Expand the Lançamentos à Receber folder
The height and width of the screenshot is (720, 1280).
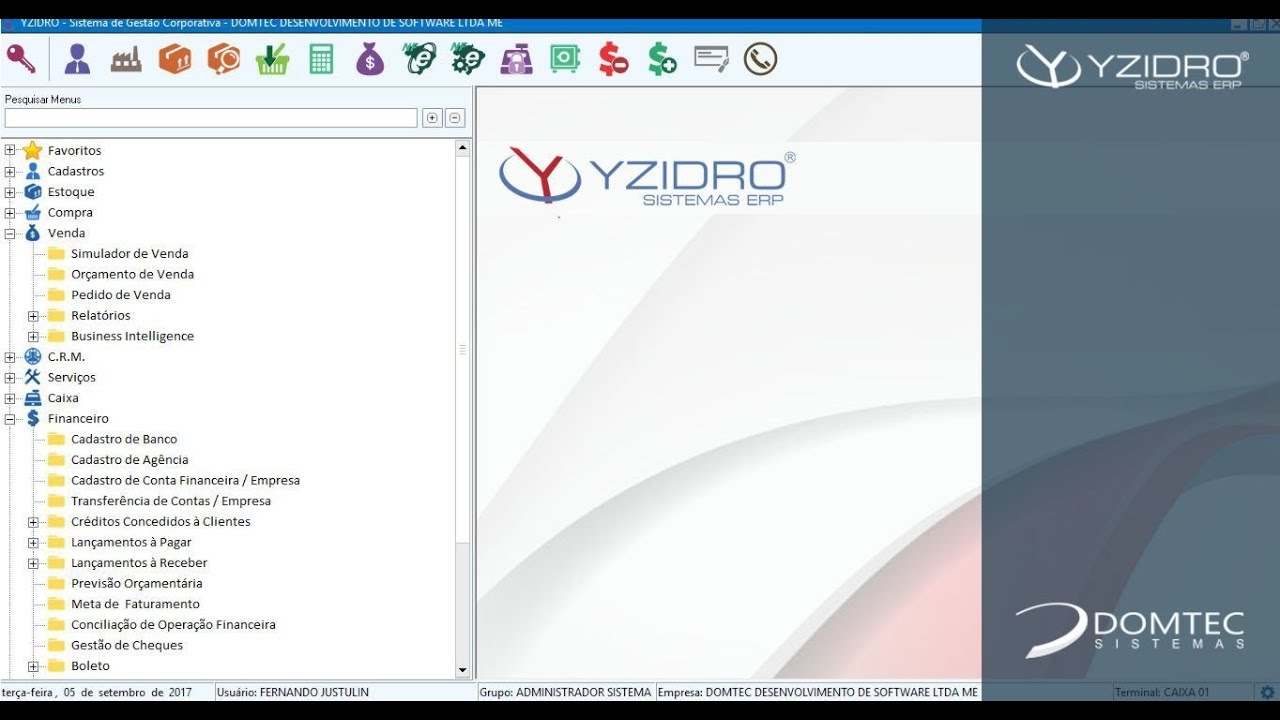tap(33, 563)
